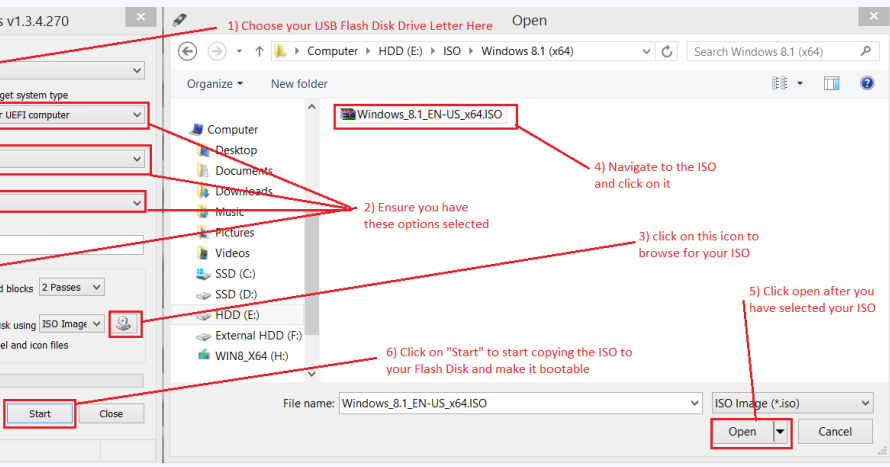Change the view layout icon

[780, 83]
